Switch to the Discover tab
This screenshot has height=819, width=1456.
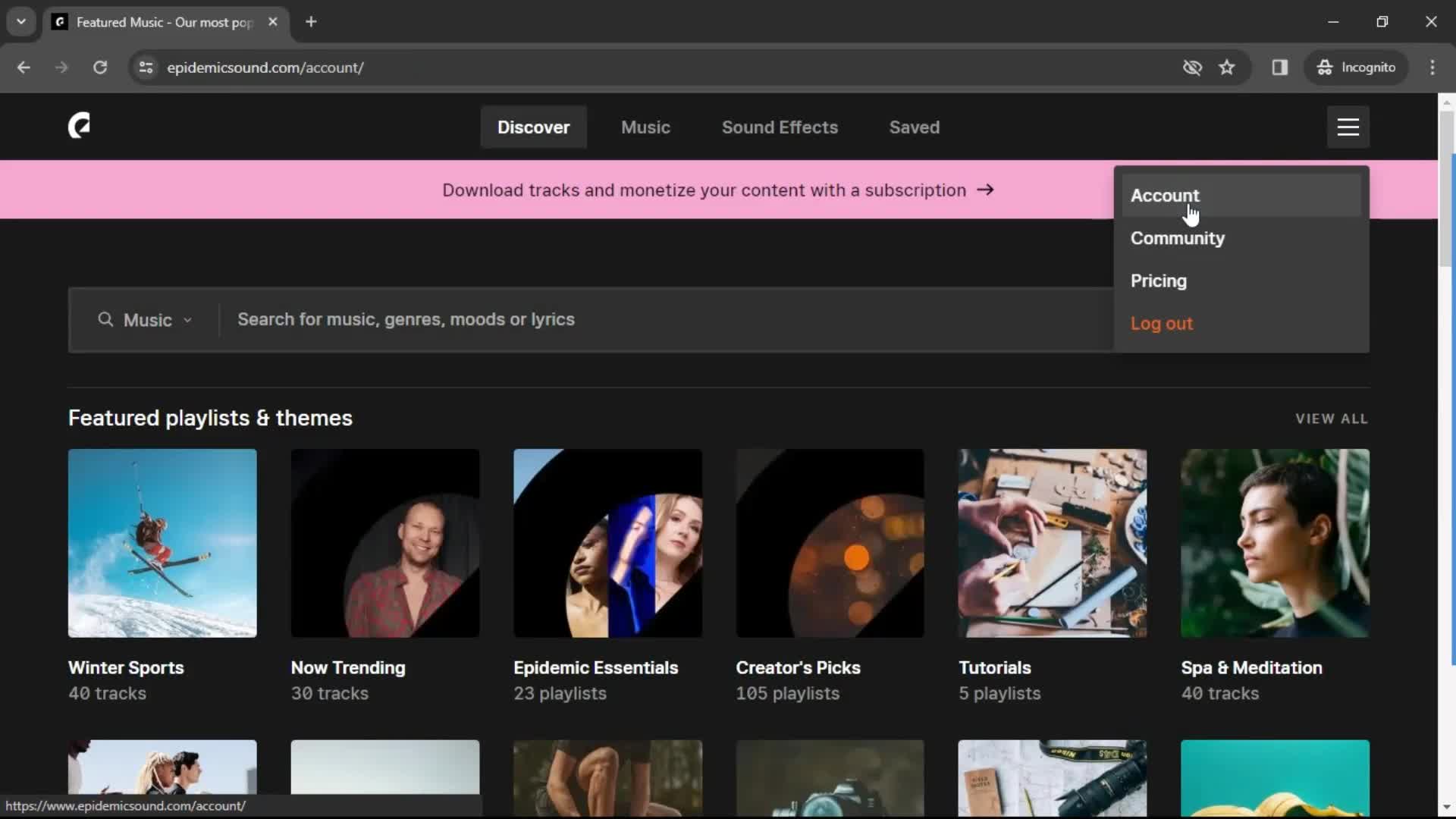533,127
